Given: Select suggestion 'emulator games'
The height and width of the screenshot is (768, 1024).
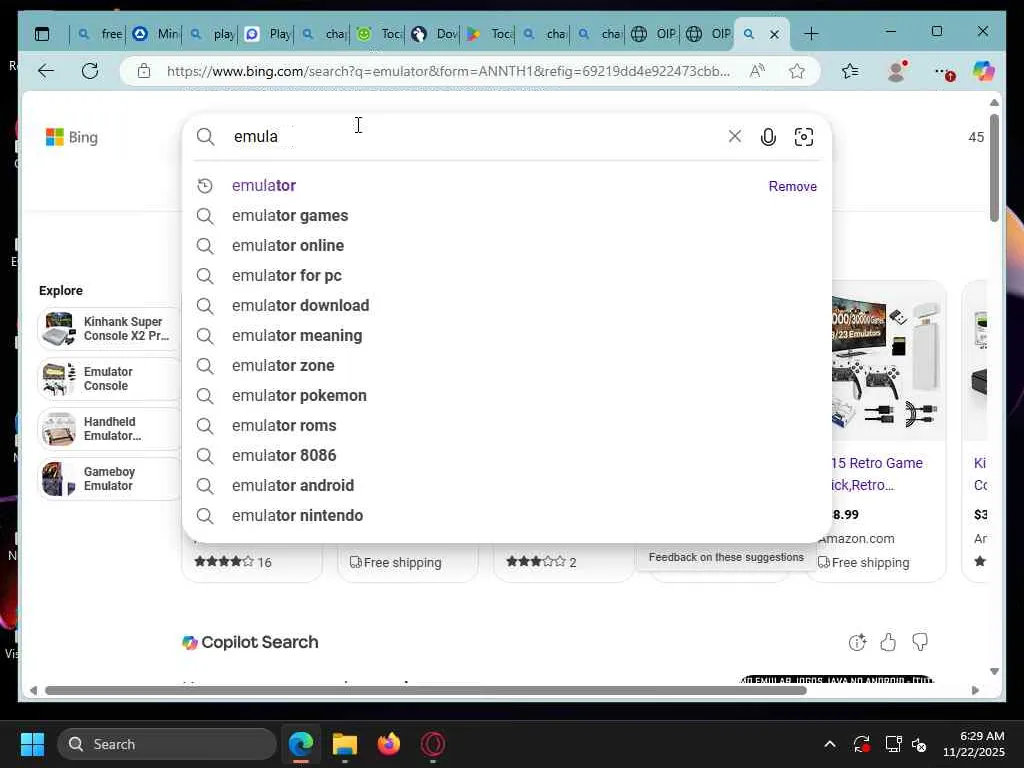Looking at the screenshot, I should pos(506,216).
